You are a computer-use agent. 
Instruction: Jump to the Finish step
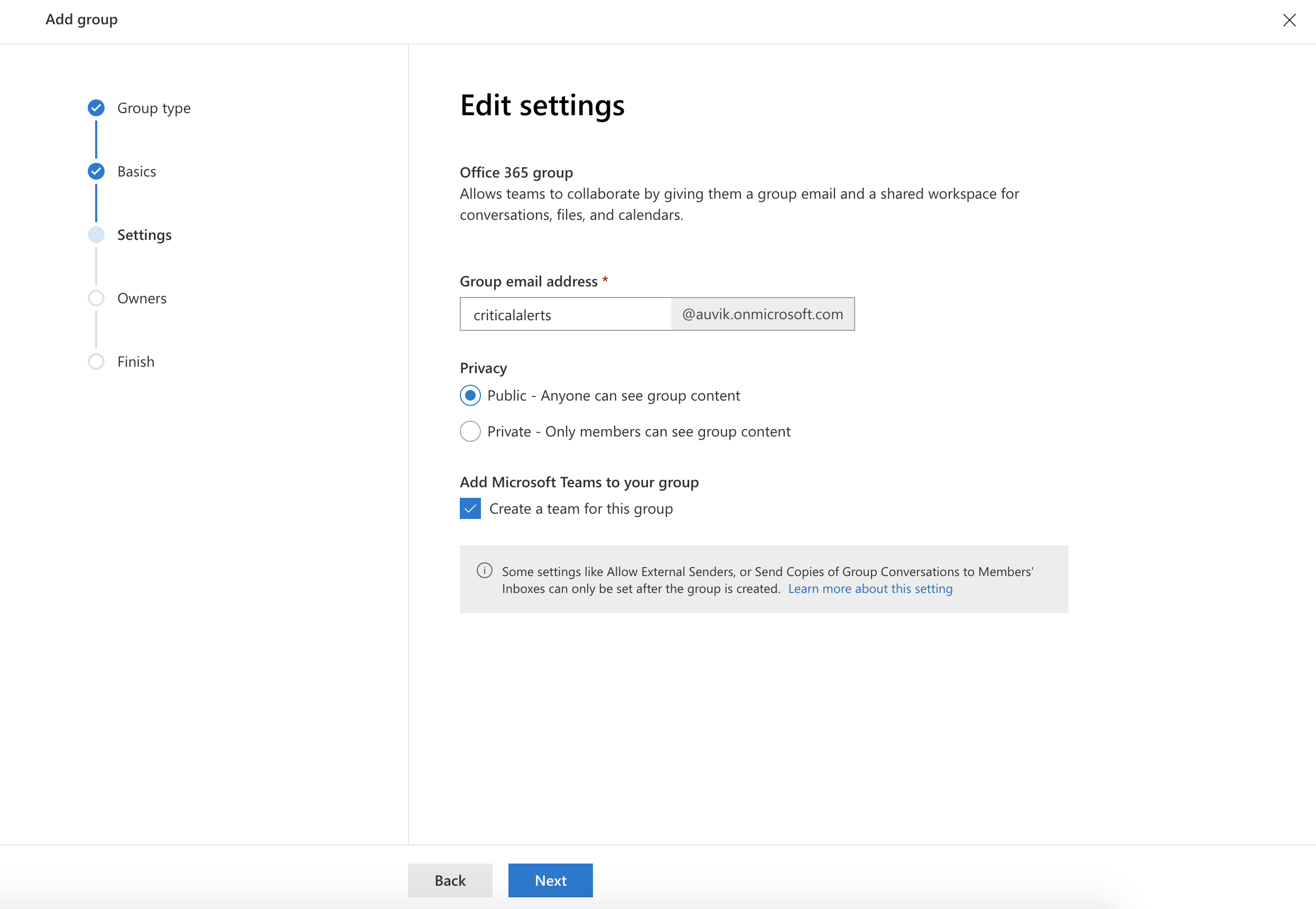(136, 361)
